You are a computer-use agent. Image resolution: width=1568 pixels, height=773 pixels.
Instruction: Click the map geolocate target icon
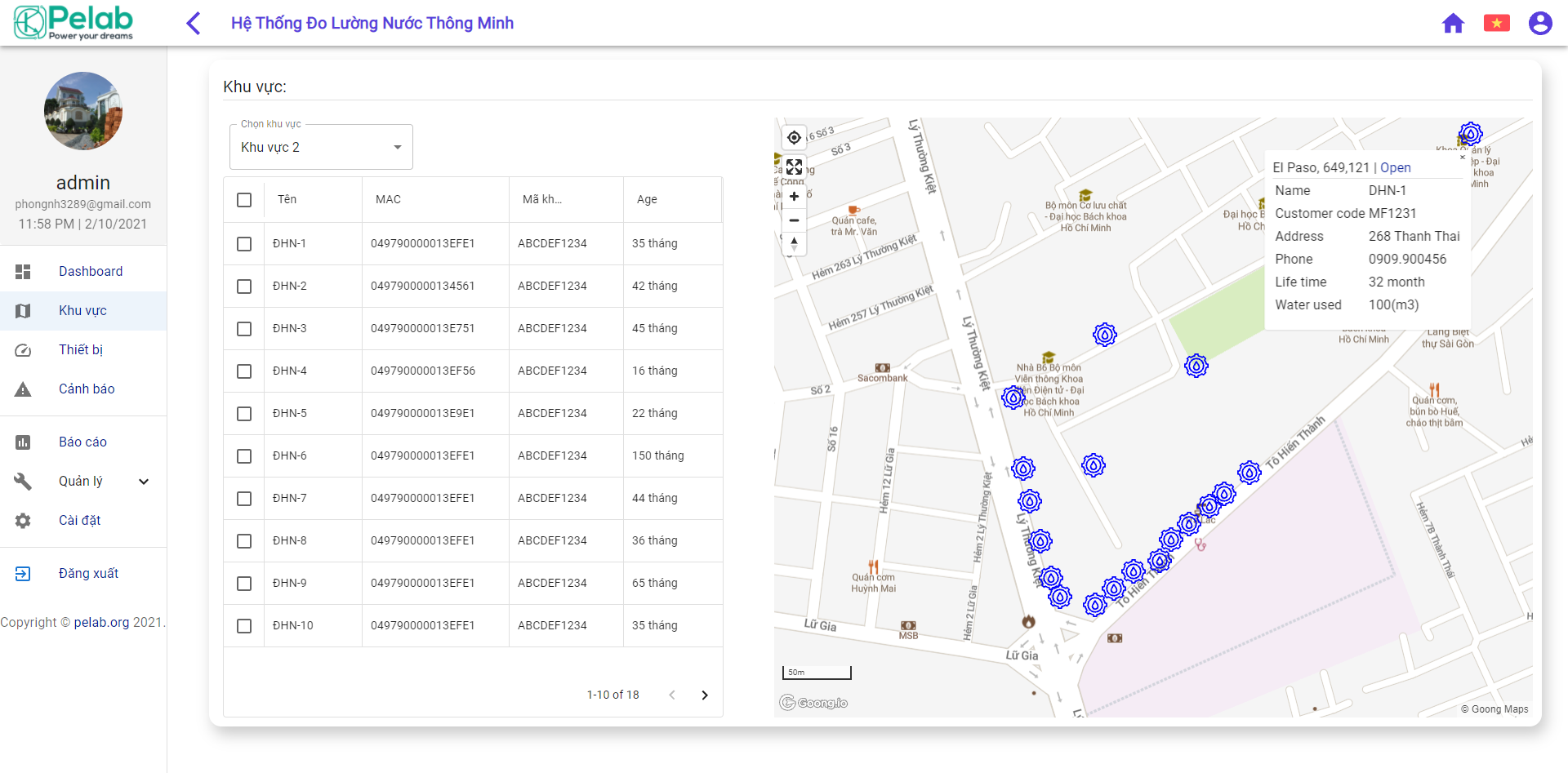[794, 138]
